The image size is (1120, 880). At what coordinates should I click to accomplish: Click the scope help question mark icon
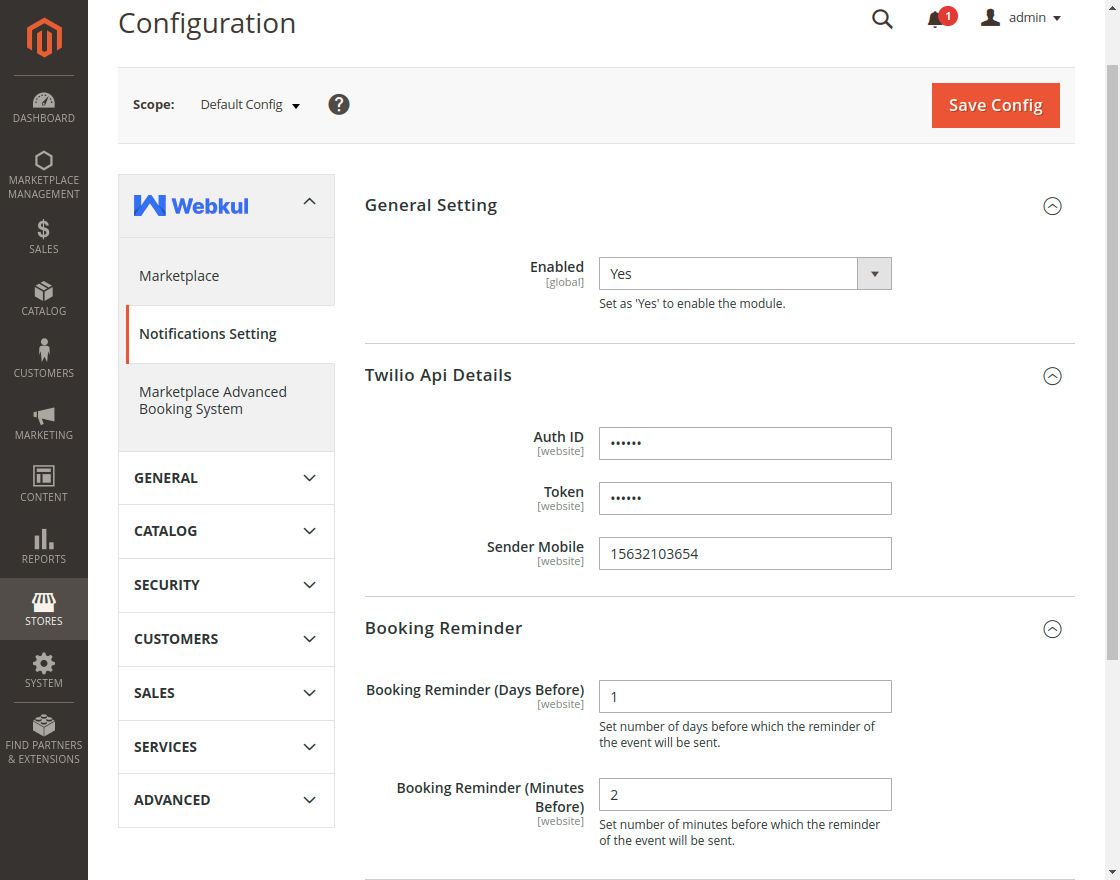tap(339, 105)
